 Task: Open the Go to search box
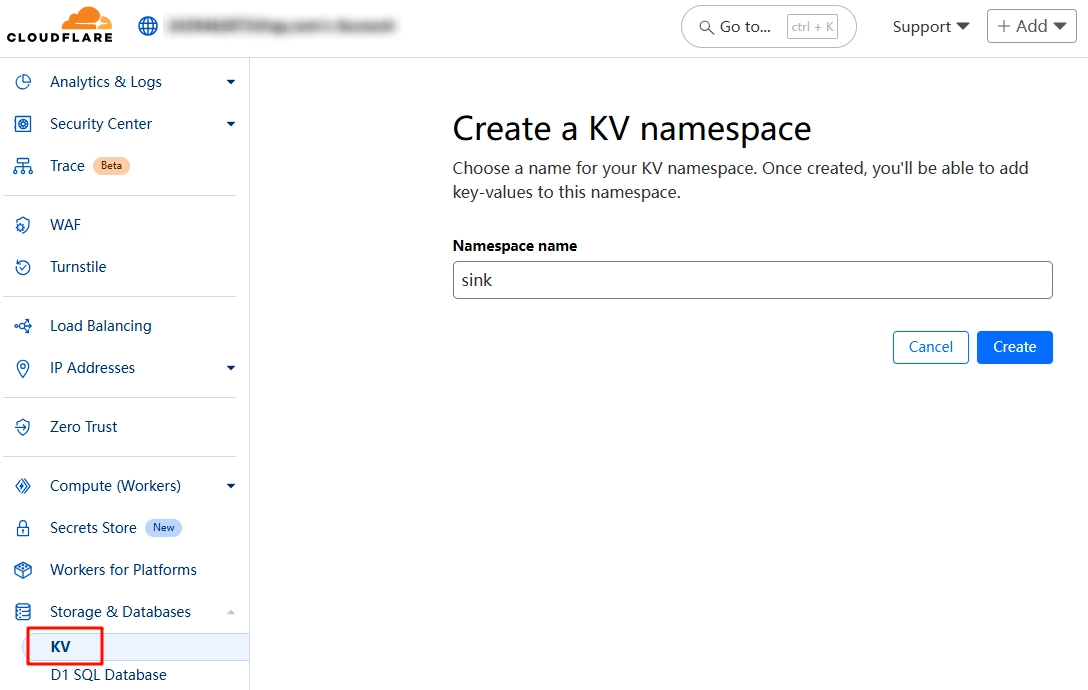[x=768, y=26]
